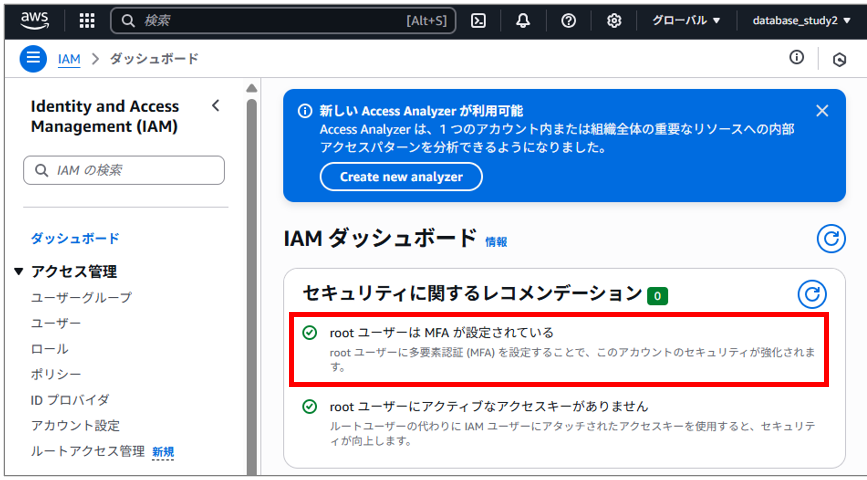Open the settings gear icon
The height and width of the screenshot is (480, 867).
coord(614,21)
